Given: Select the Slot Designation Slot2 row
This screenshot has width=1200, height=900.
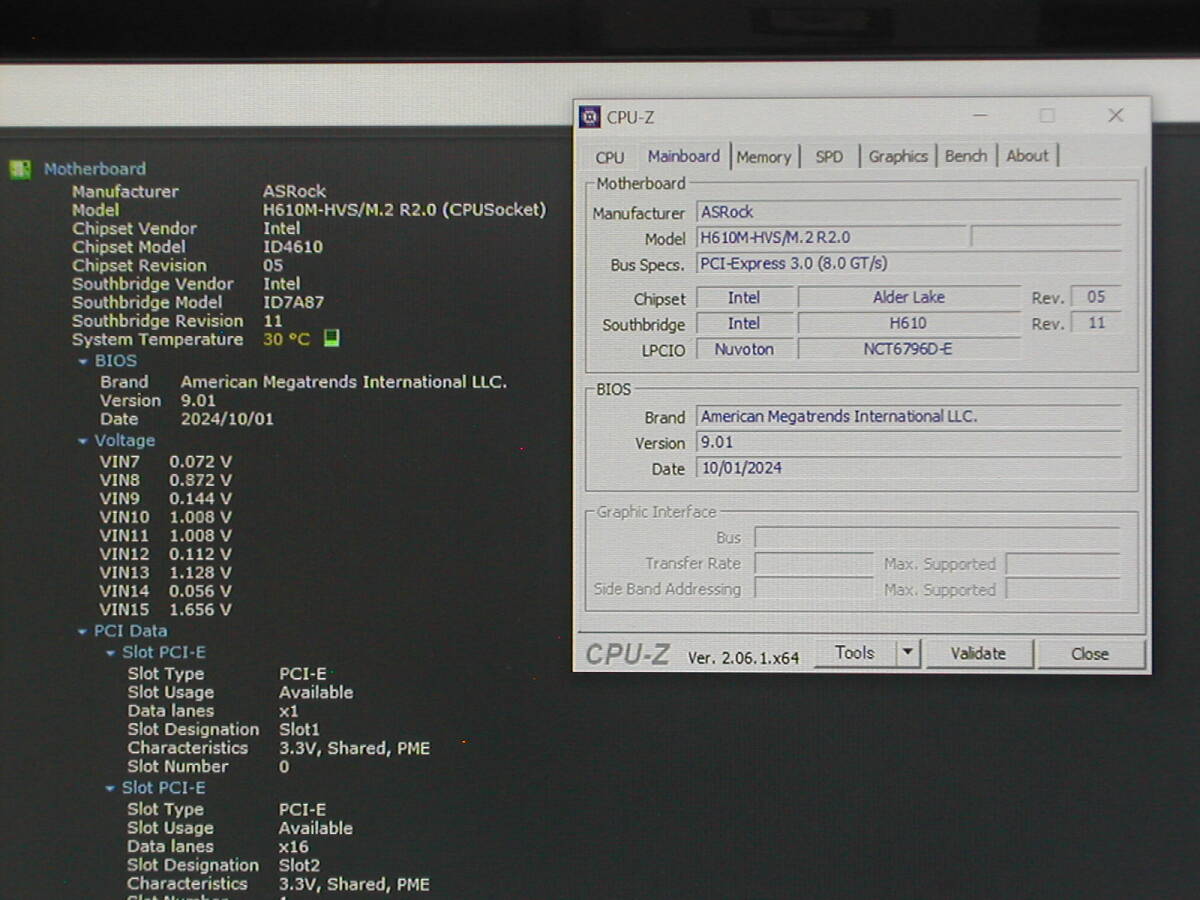Looking at the screenshot, I should click(x=224, y=865).
